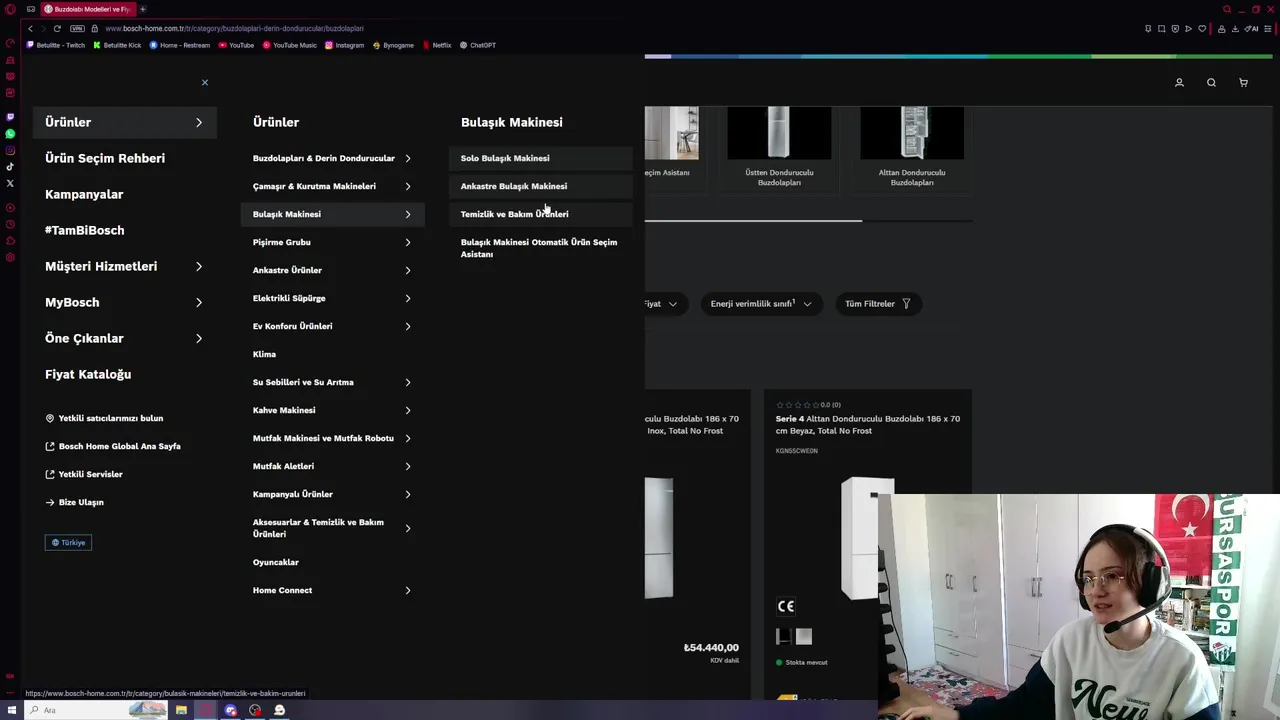Open the Bosch shopping cart icon
Viewport: 1280px width, 720px height.
click(1243, 82)
